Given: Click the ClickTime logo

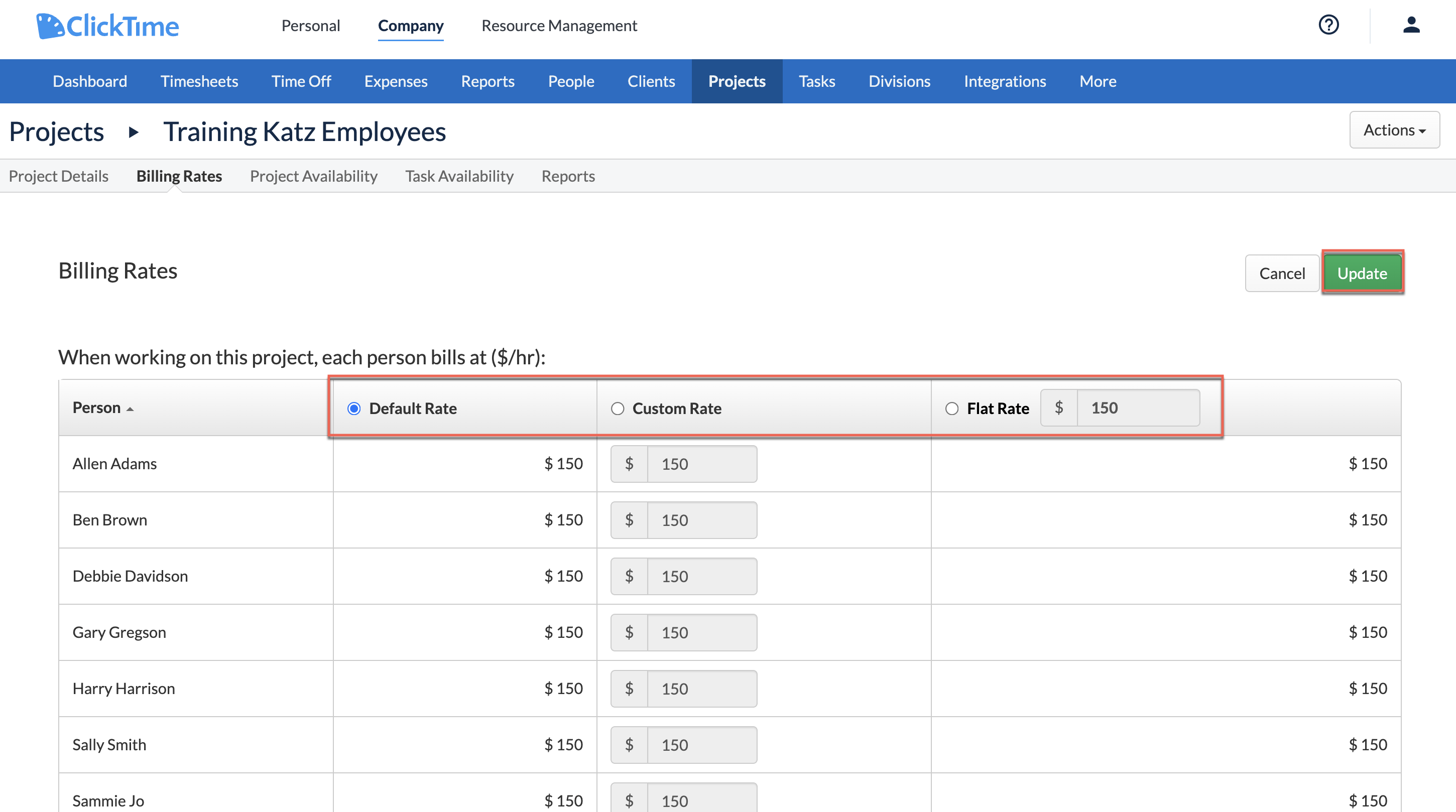Looking at the screenshot, I should [107, 26].
